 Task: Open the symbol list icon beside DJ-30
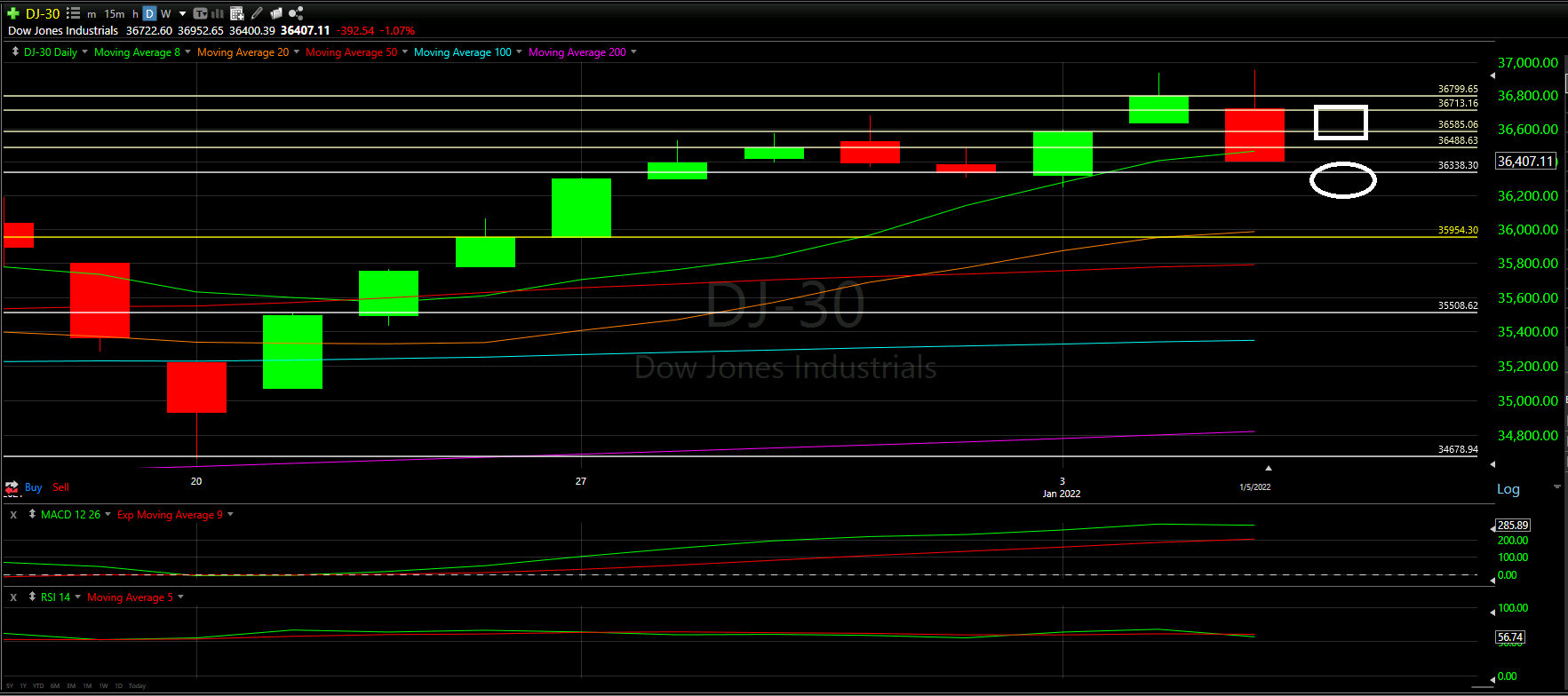pos(73,13)
